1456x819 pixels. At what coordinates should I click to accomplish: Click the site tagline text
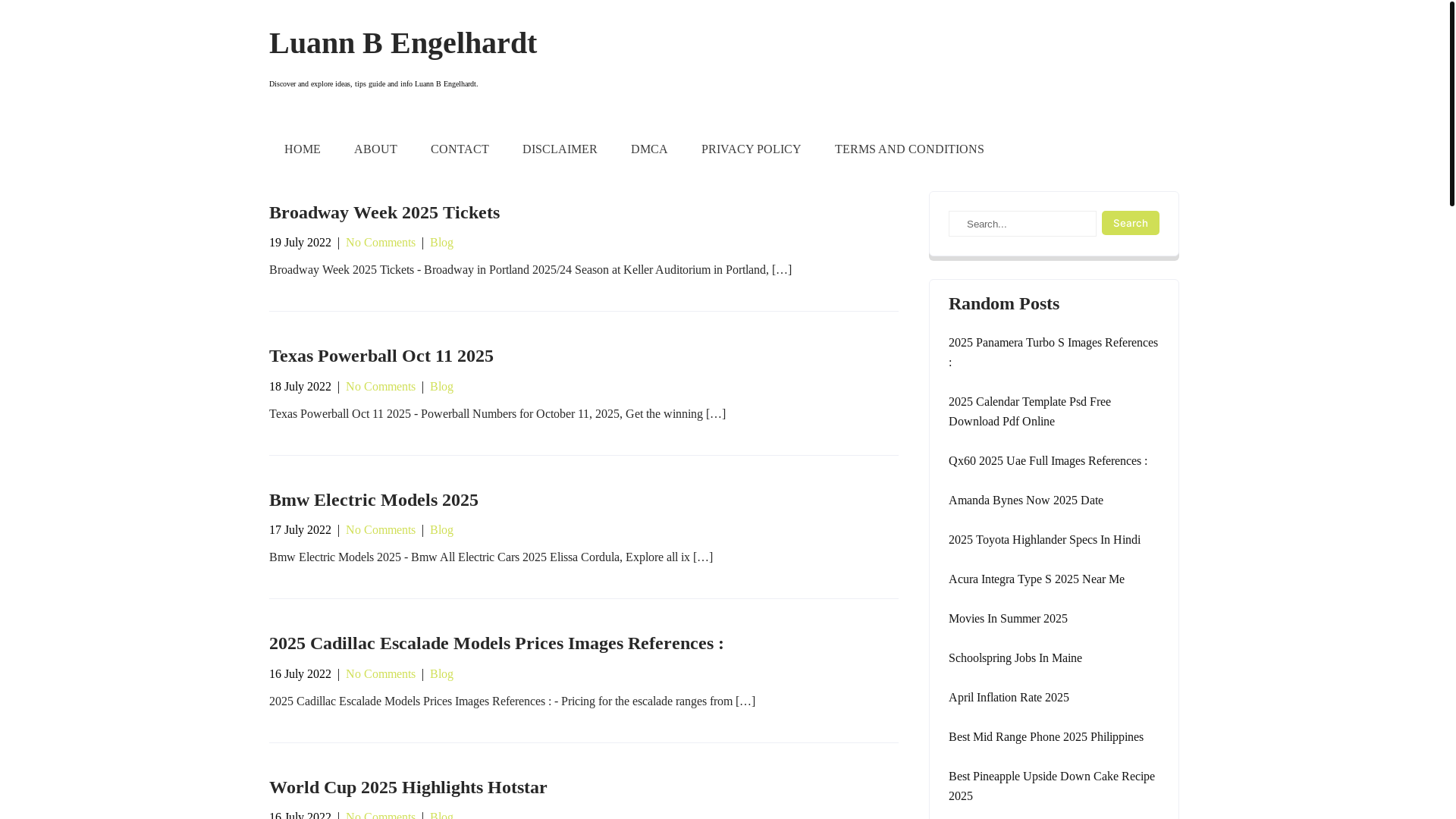coord(373,84)
